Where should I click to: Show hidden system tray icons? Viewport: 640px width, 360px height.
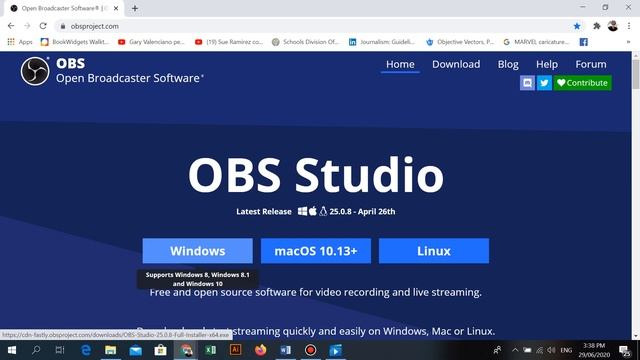pos(515,350)
